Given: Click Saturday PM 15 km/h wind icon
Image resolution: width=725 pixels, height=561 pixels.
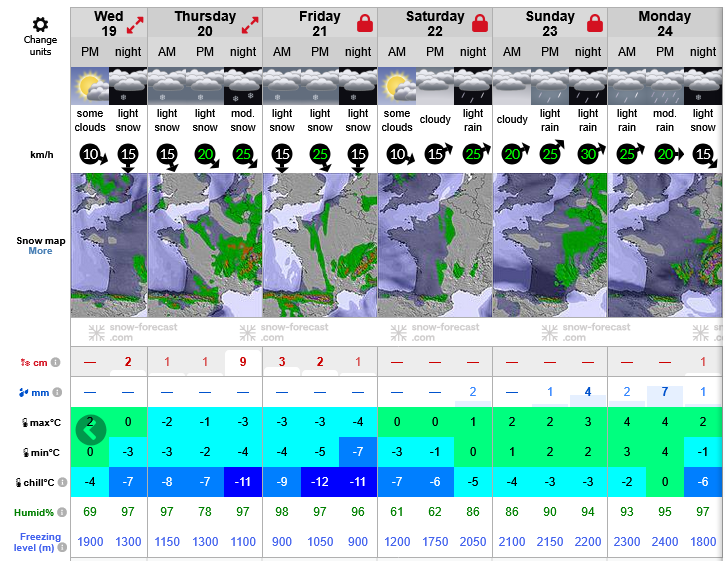Looking at the screenshot, I should point(438,153).
